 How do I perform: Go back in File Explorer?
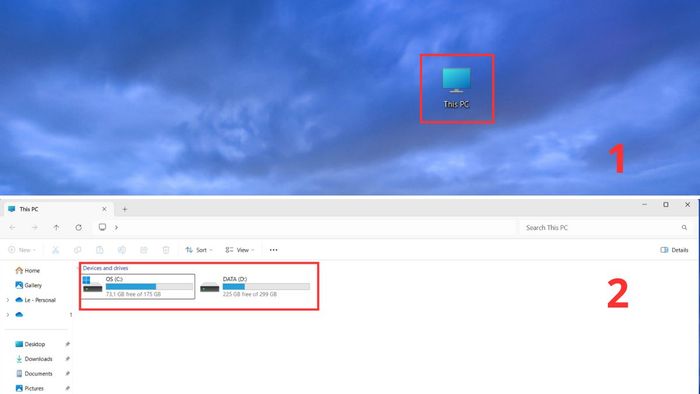tap(12, 228)
